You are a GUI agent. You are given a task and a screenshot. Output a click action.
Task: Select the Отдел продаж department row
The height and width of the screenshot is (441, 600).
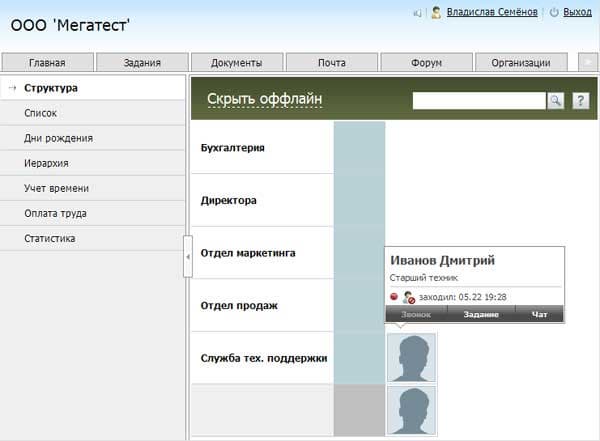[262, 305]
